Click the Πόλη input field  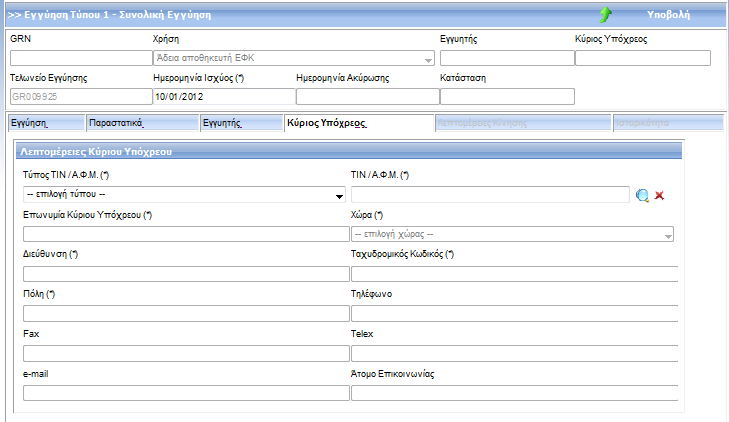[186, 314]
